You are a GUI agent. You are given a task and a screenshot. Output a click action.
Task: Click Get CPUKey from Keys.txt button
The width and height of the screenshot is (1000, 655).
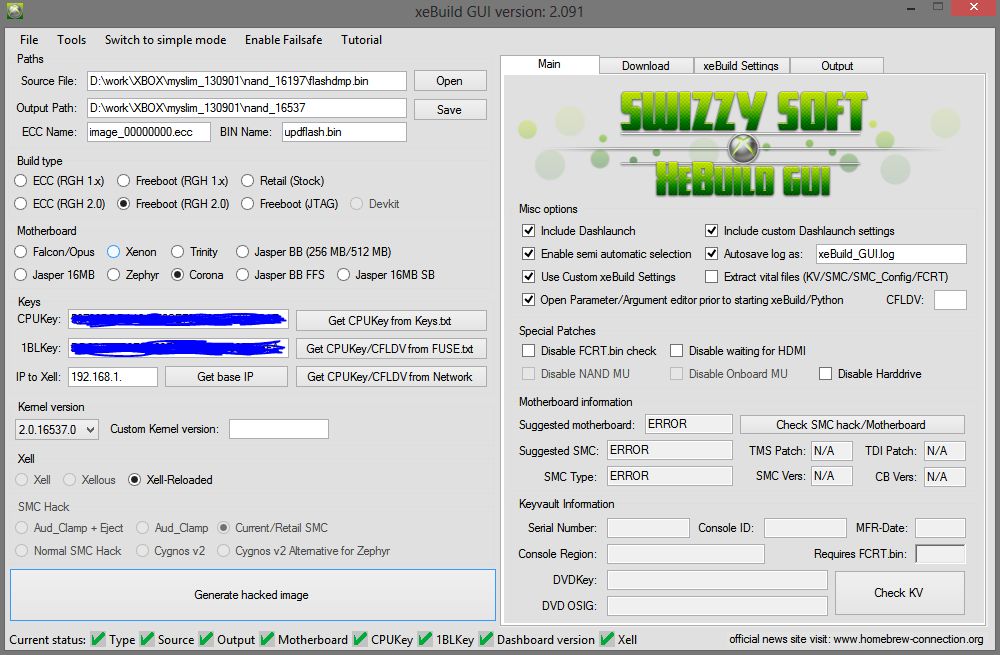390,321
